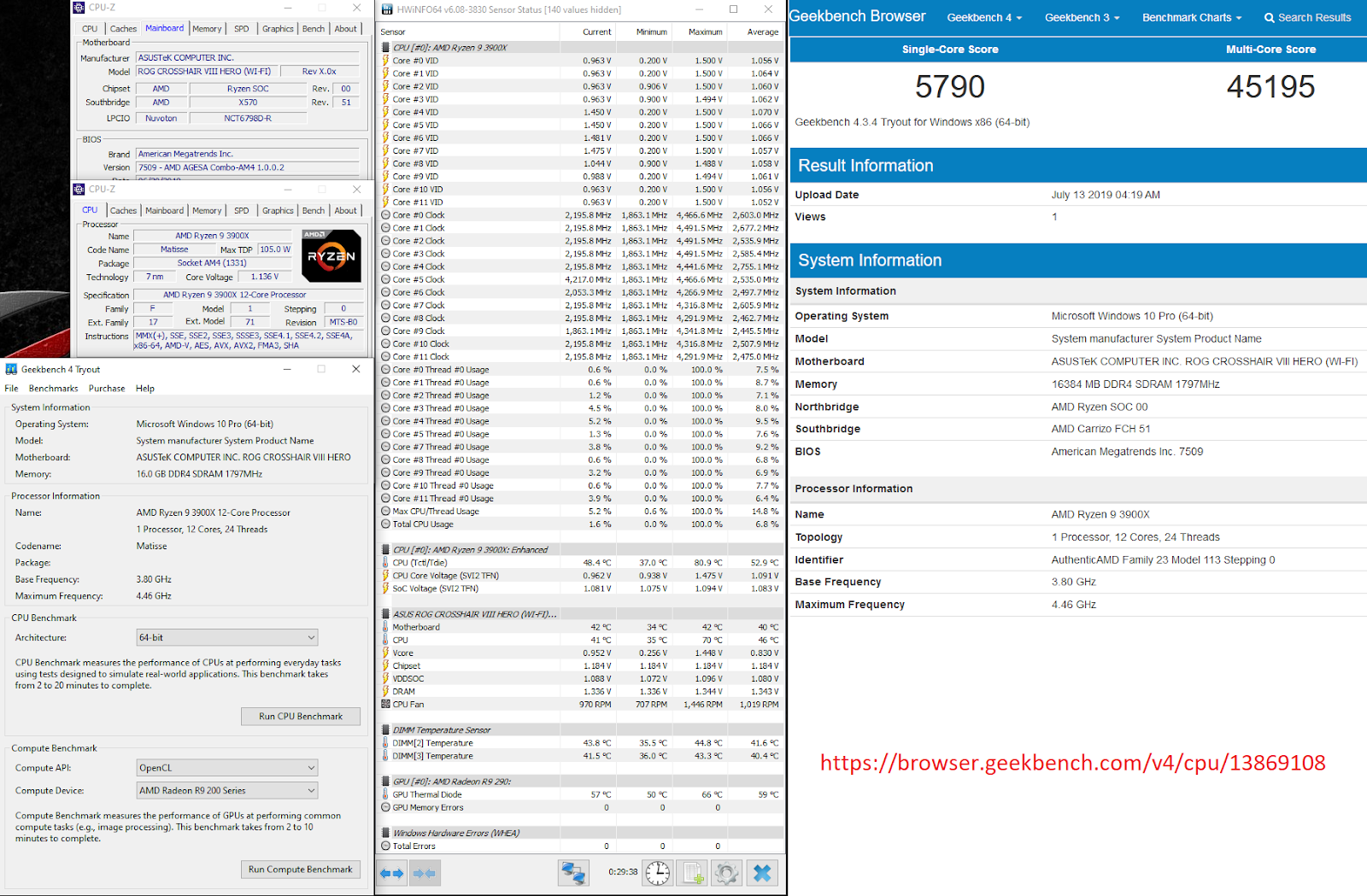Select the 'GPU [#0]: AMD Radeon R9 290' group row
Viewport: 1367px width, 896px height.
click(581, 782)
